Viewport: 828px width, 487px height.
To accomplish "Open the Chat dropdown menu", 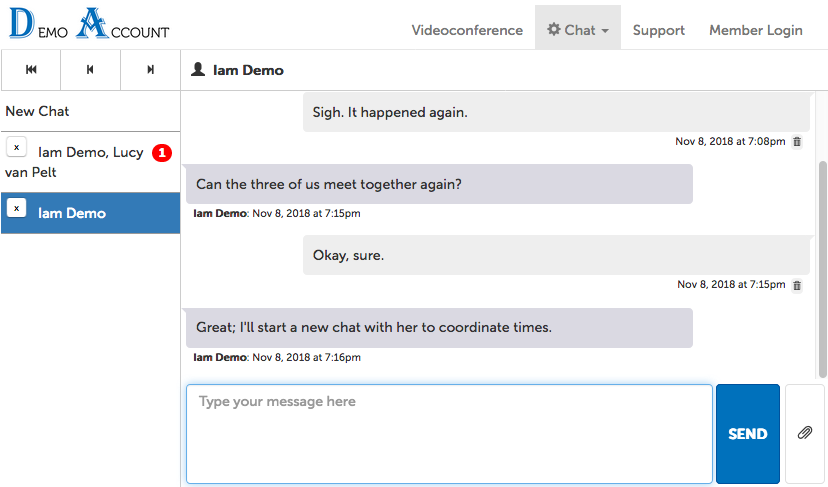I will coord(578,30).
